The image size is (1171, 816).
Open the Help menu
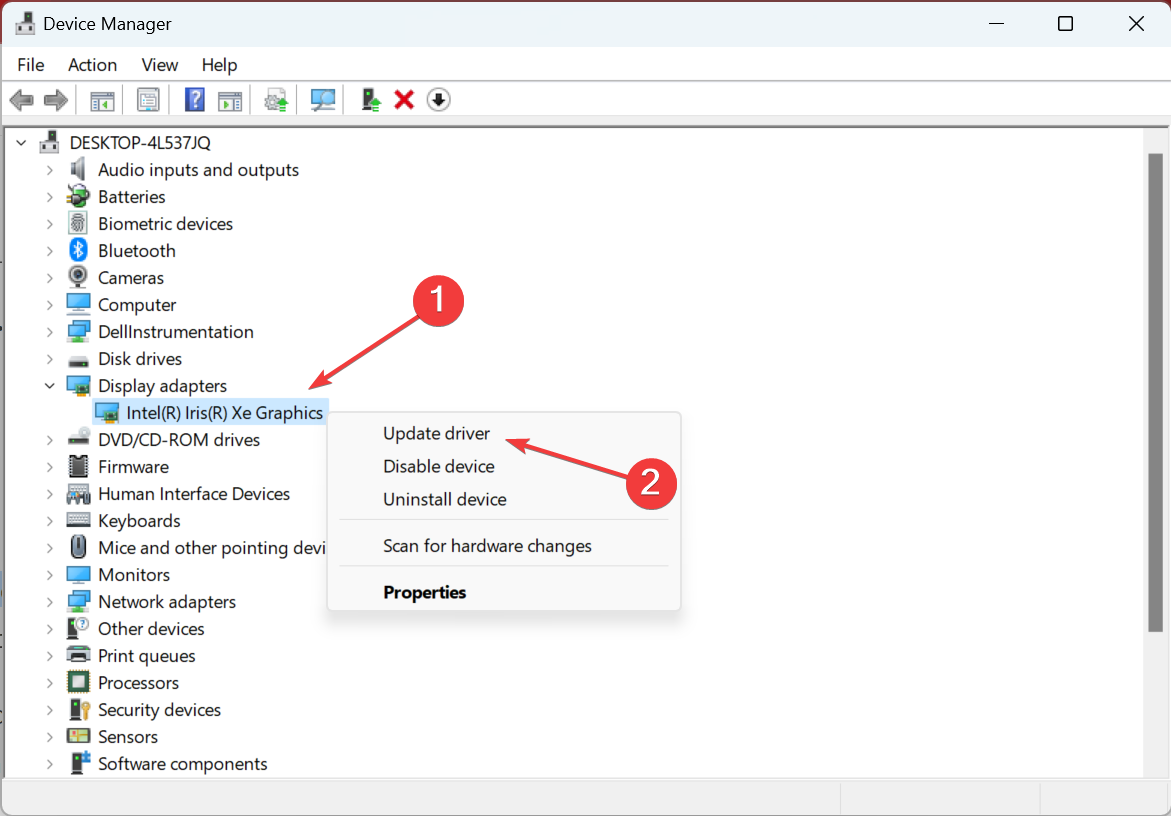(x=219, y=65)
